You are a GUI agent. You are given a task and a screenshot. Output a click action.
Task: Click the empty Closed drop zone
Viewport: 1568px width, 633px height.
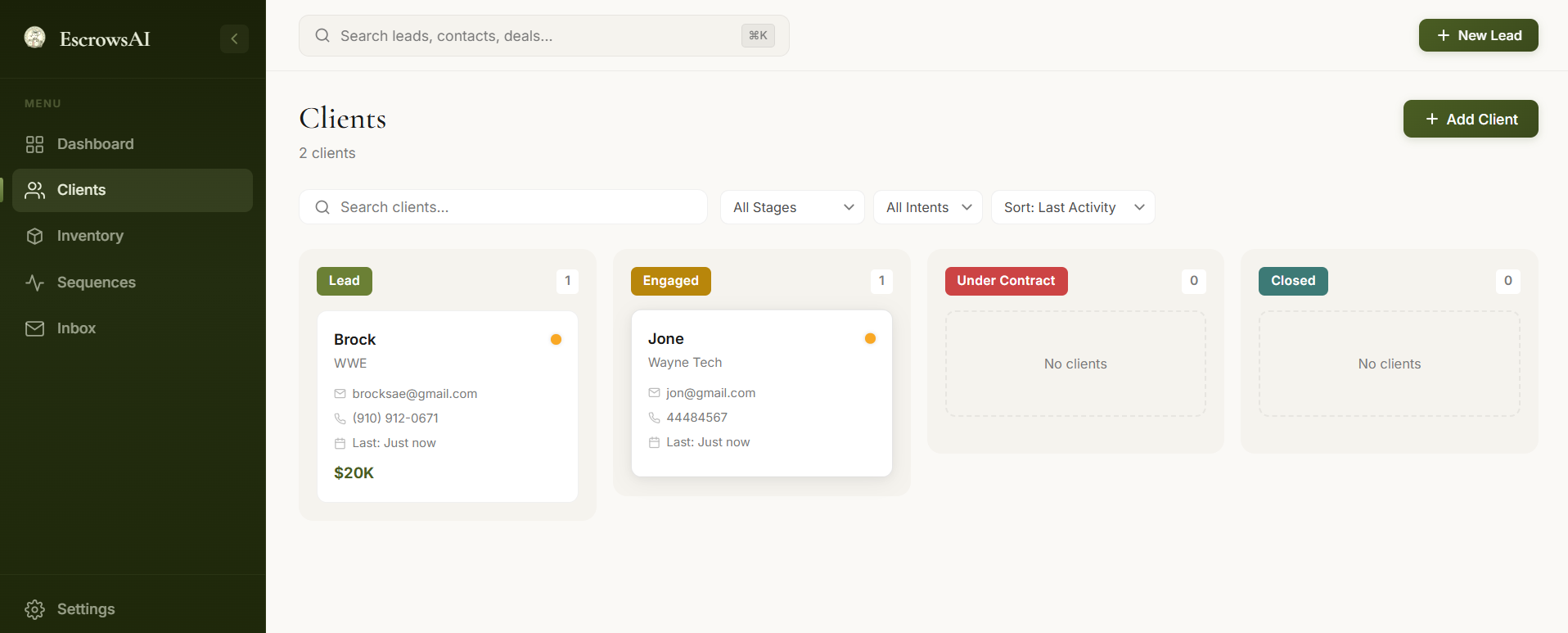click(1390, 364)
